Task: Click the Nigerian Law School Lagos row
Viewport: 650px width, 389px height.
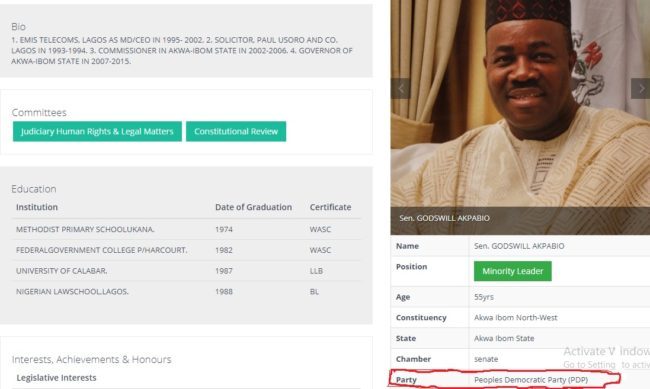Action: (187, 292)
